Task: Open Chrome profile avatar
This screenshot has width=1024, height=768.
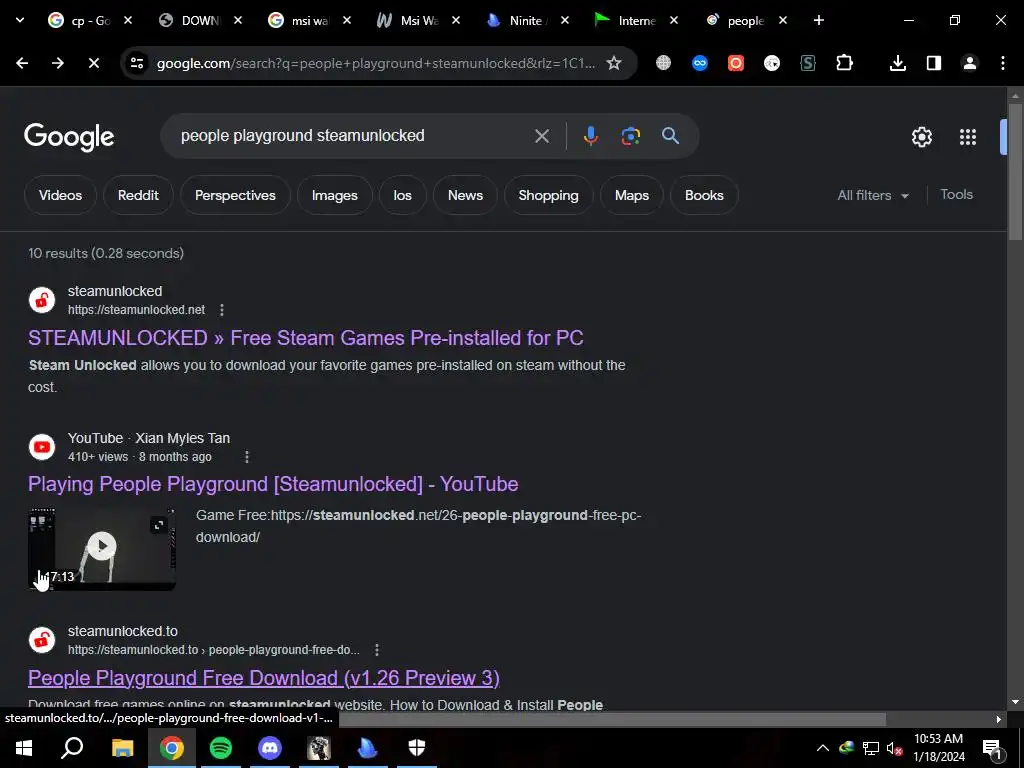Action: point(970,63)
